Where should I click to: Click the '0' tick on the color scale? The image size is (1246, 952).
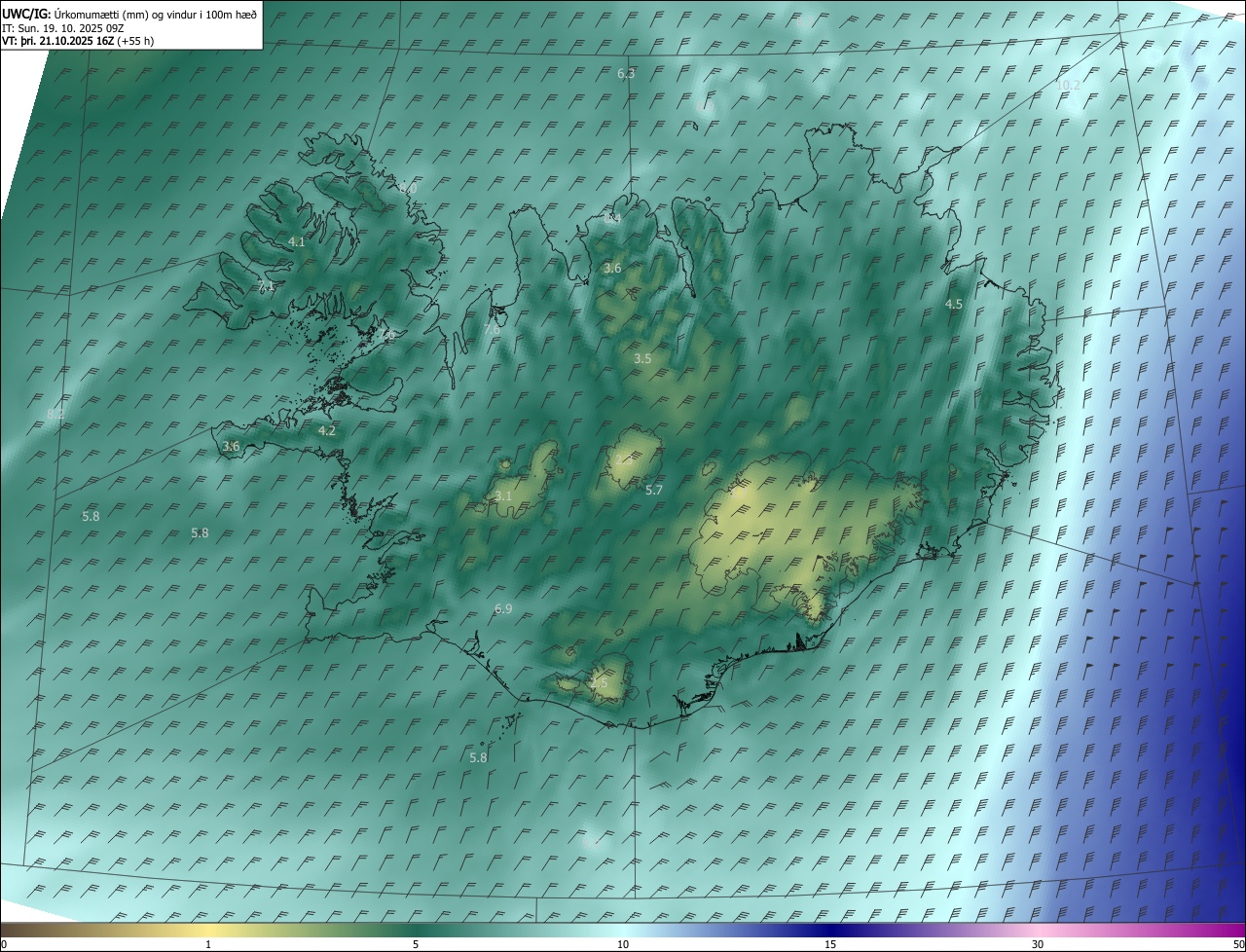(4, 944)
